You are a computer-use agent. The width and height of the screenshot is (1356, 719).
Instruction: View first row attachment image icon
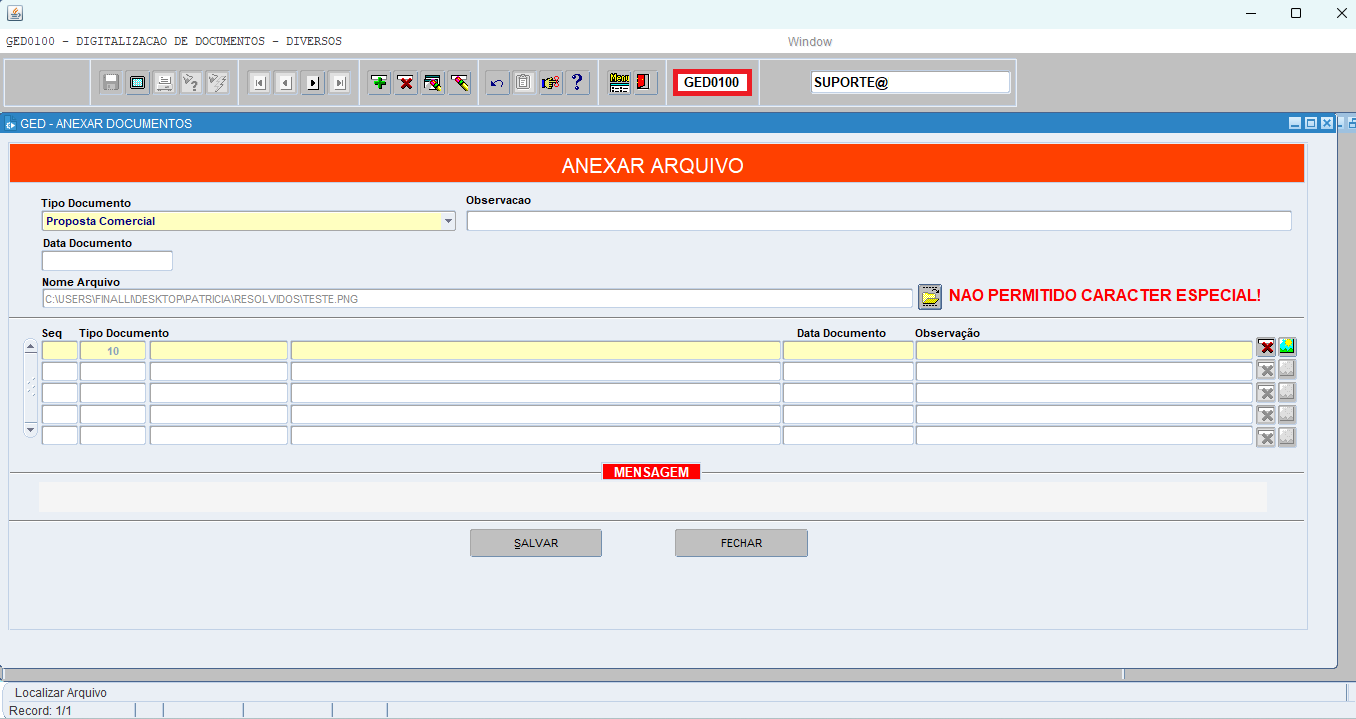(1287, 347)
